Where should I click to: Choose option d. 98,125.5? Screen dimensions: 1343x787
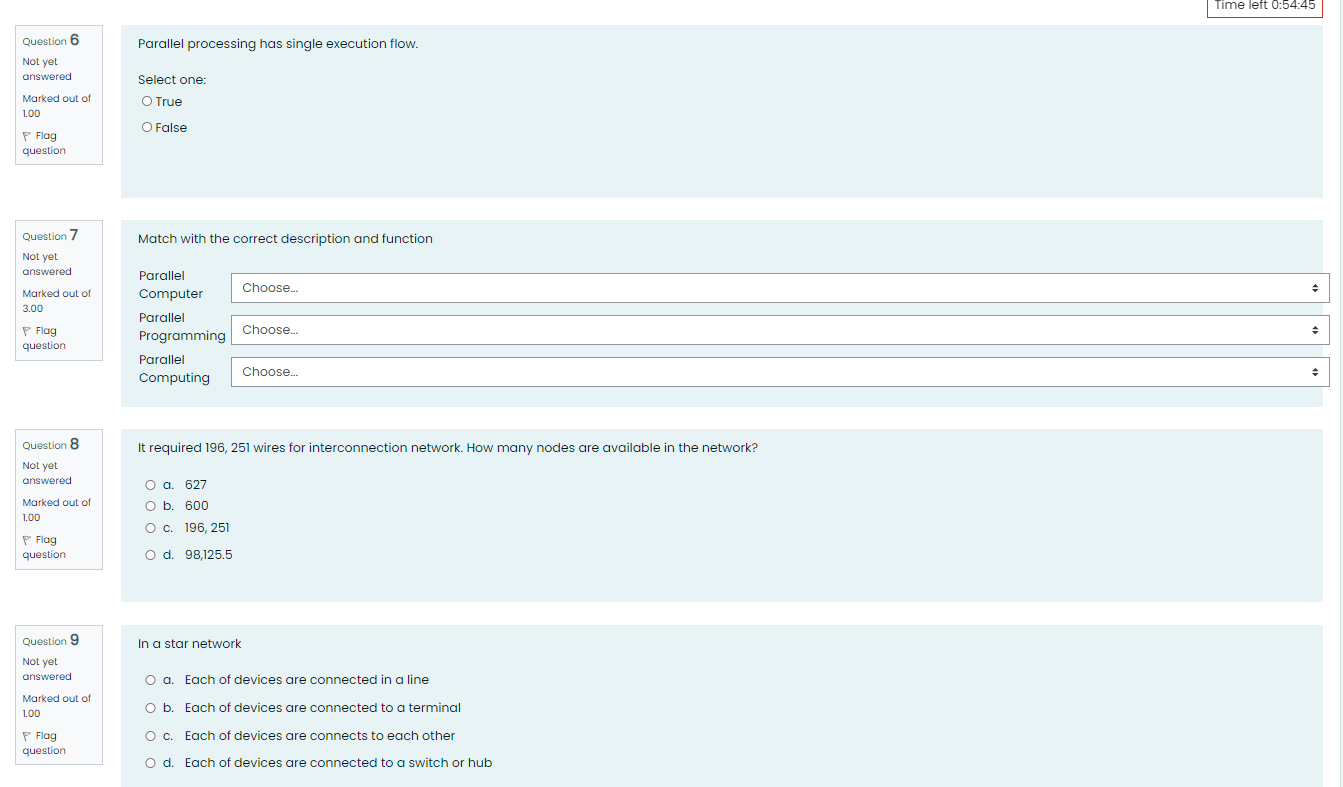pos(151,554)
